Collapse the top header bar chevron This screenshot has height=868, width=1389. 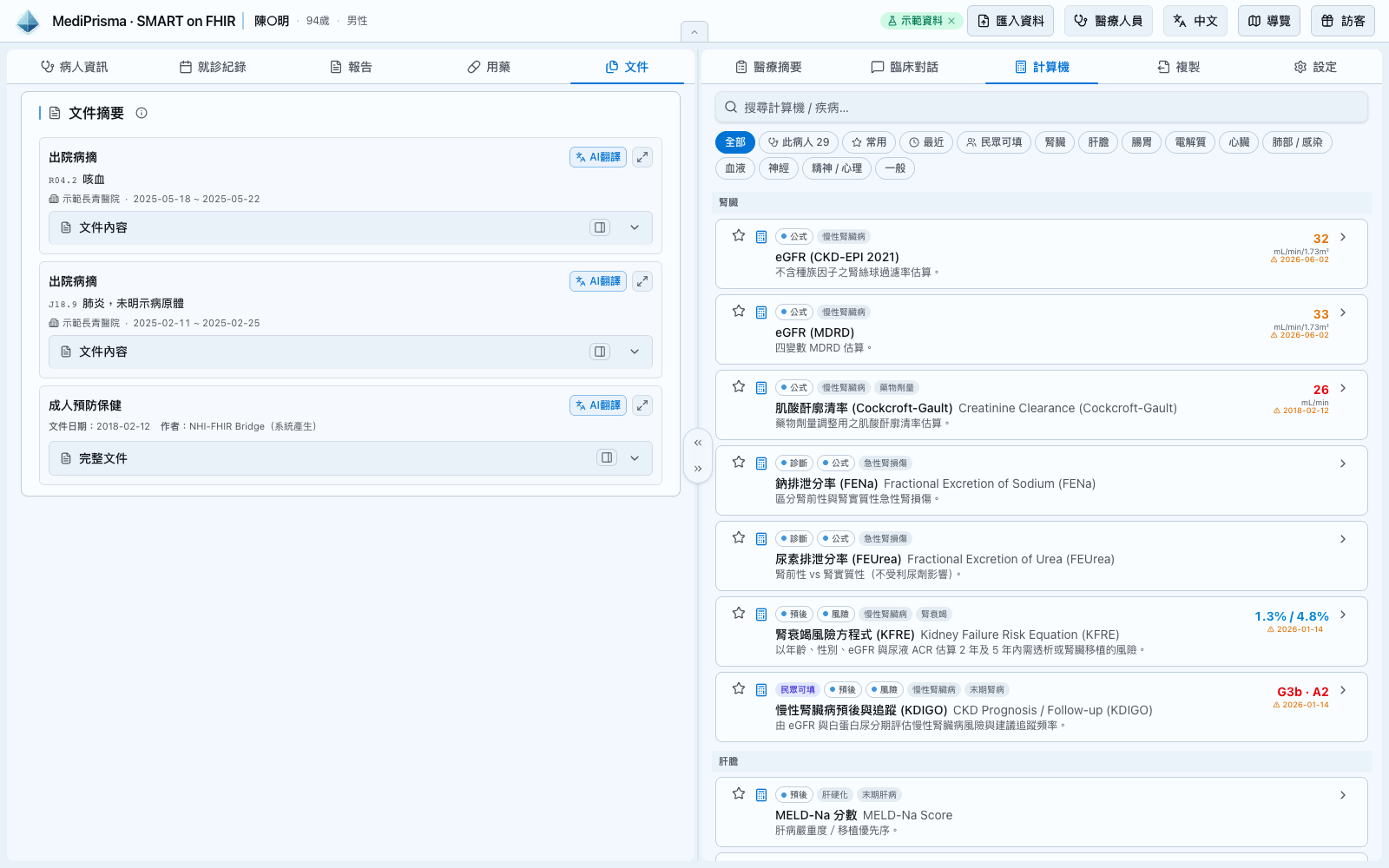694,32
